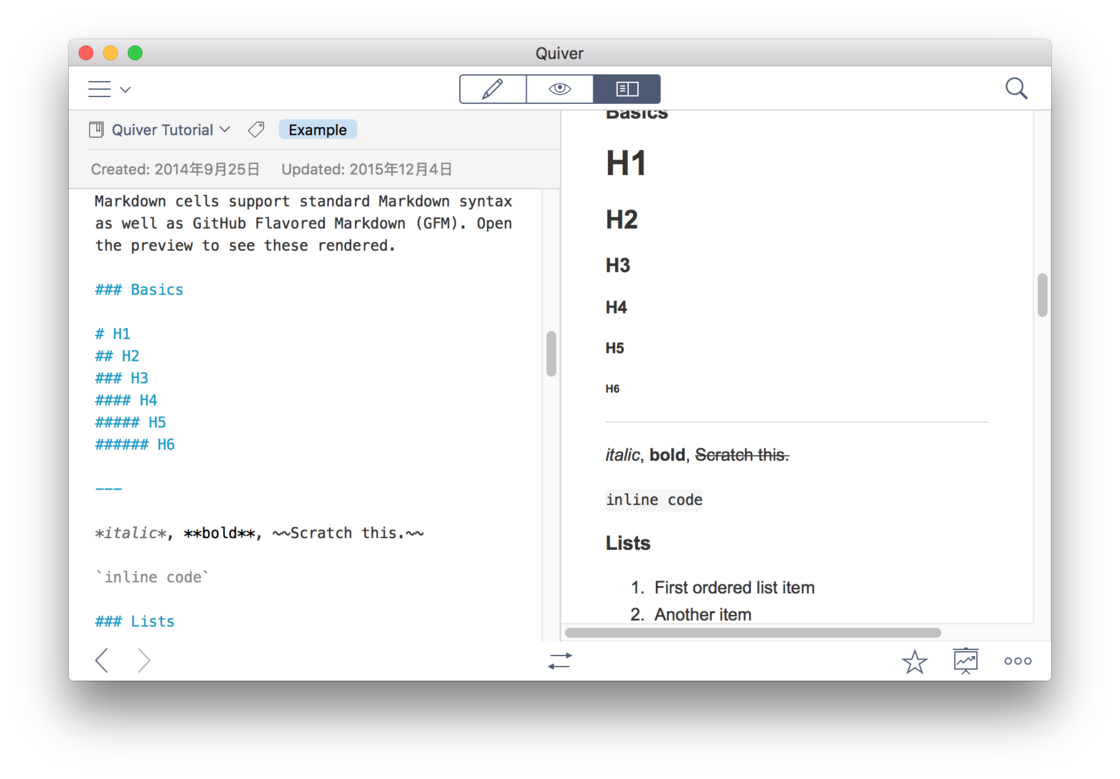Image resolution: width=1120 pixels, height=779 pixels.
Task: Click the '### Lists' line in editor
Action: coord(135,622)
